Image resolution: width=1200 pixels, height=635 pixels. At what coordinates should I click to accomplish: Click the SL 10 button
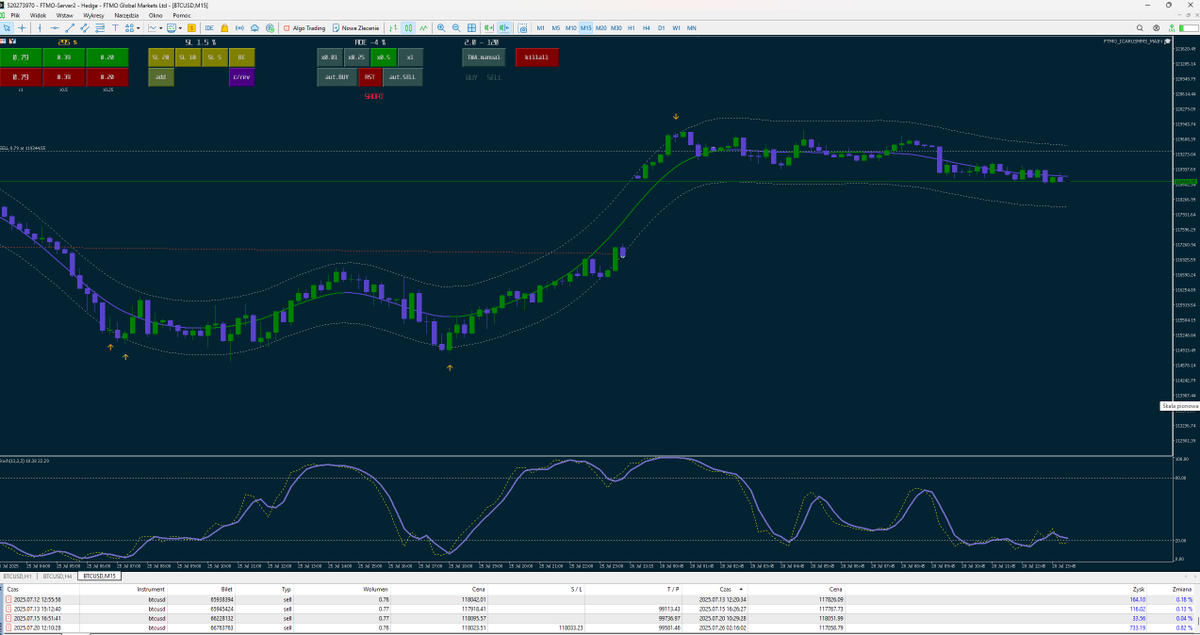[188, 57]
